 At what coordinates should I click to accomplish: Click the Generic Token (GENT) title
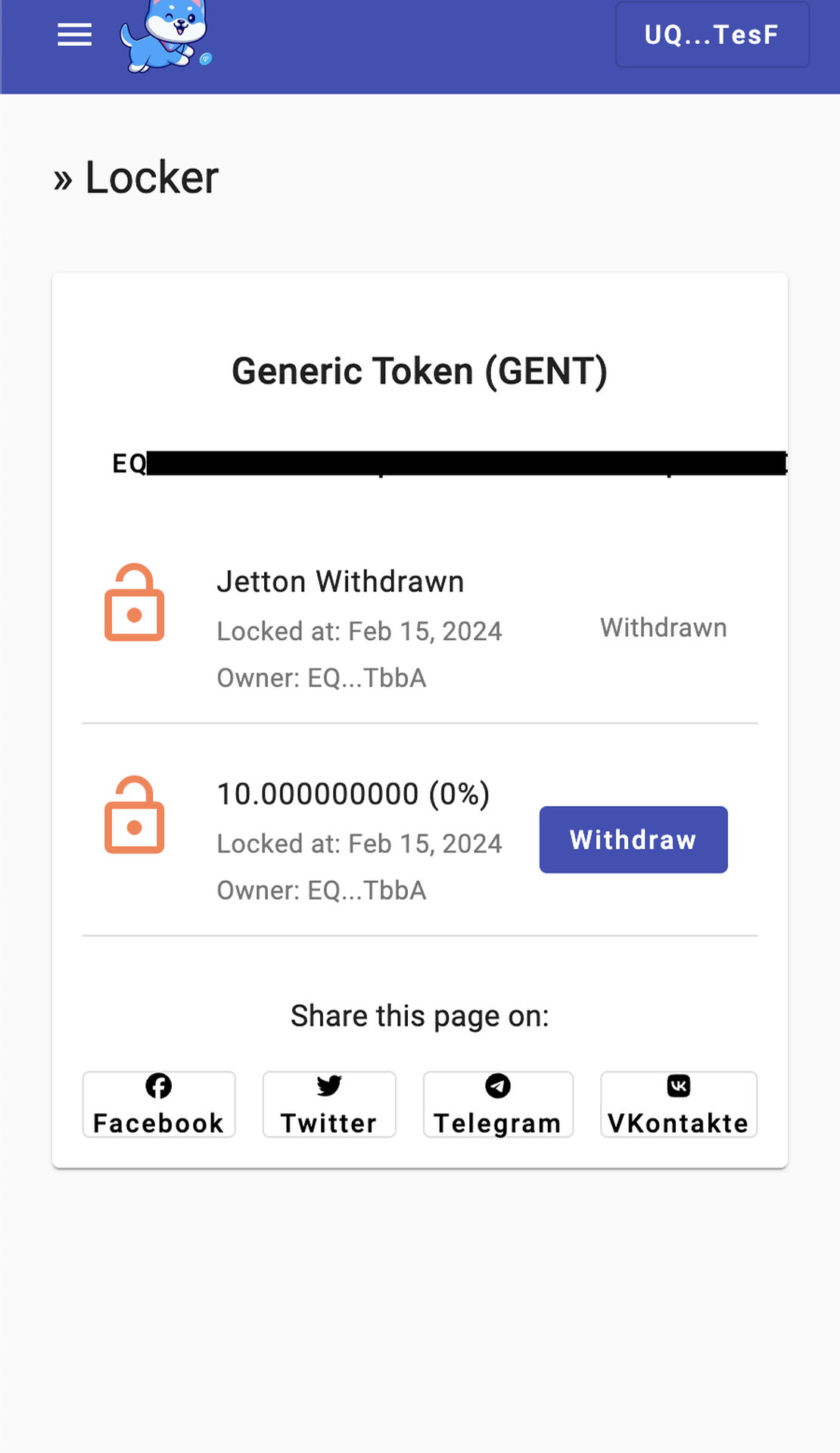(420, 372)
